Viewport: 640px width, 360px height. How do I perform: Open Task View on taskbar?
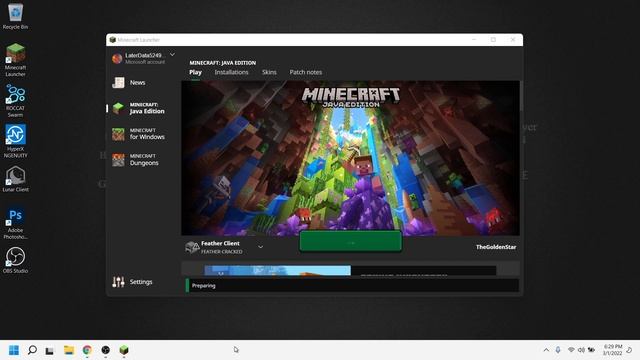pos(50,350)
